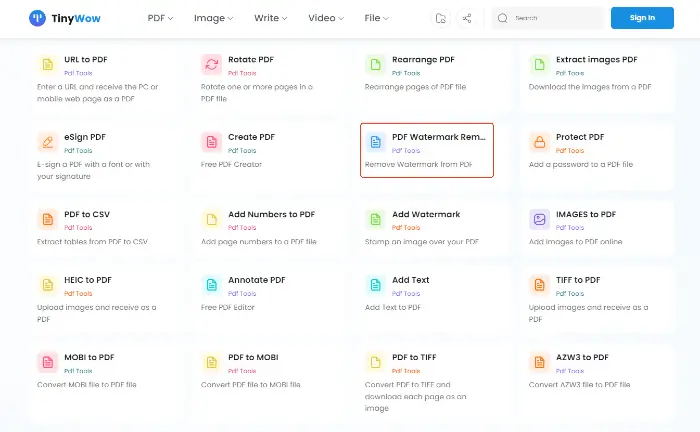Open the PDF to CSV icon
This screenshot has width=700, height=432.
coord(48,219)
